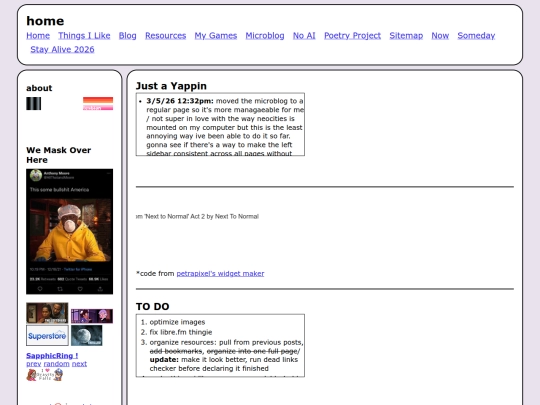Viewport: 540px width, 405px height.
Task: Click the 'home' page title
Action: [45, 21]
